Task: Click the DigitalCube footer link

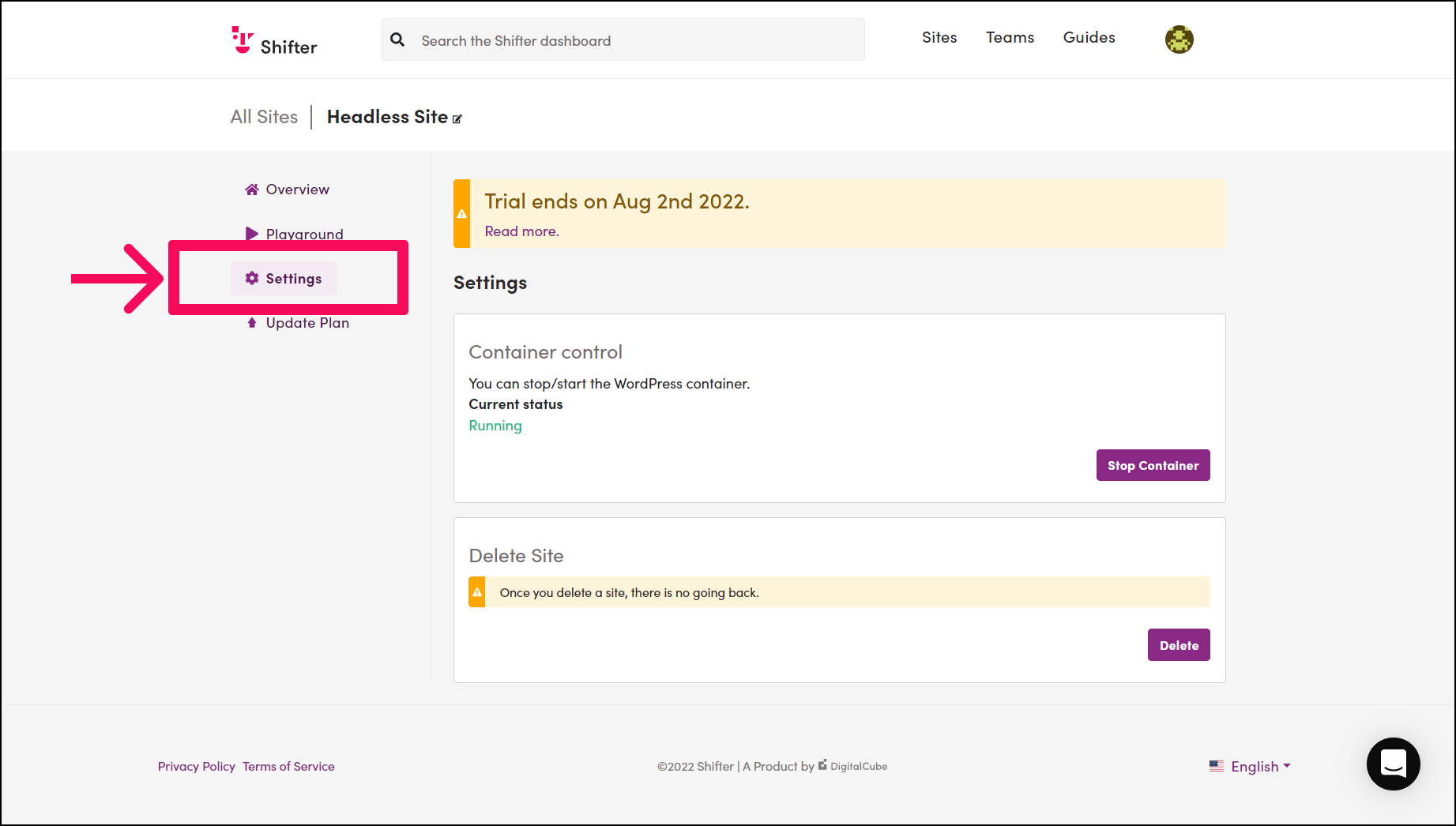Action: [852, 766]
